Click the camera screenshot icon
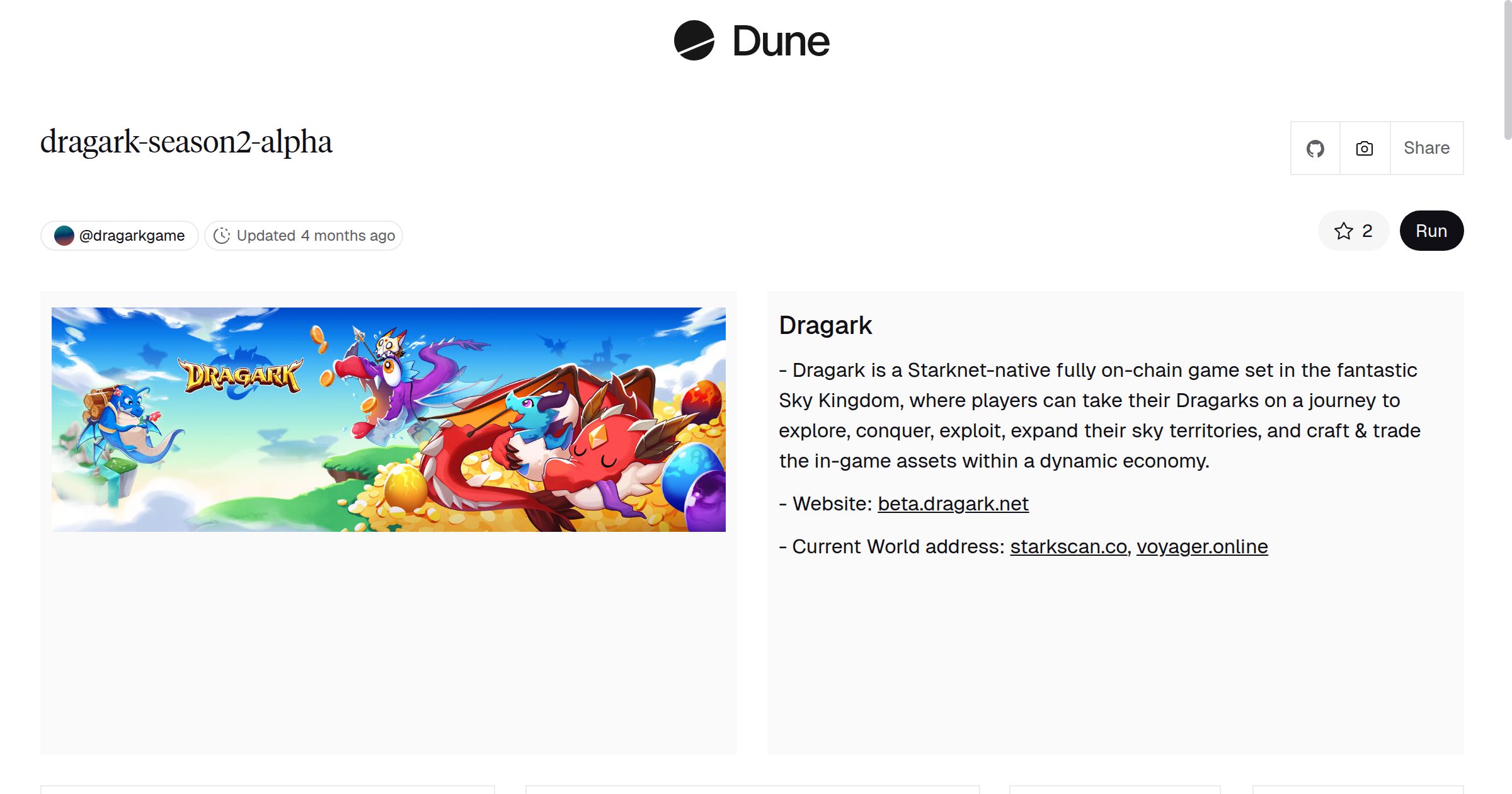 pos(1365,149)
